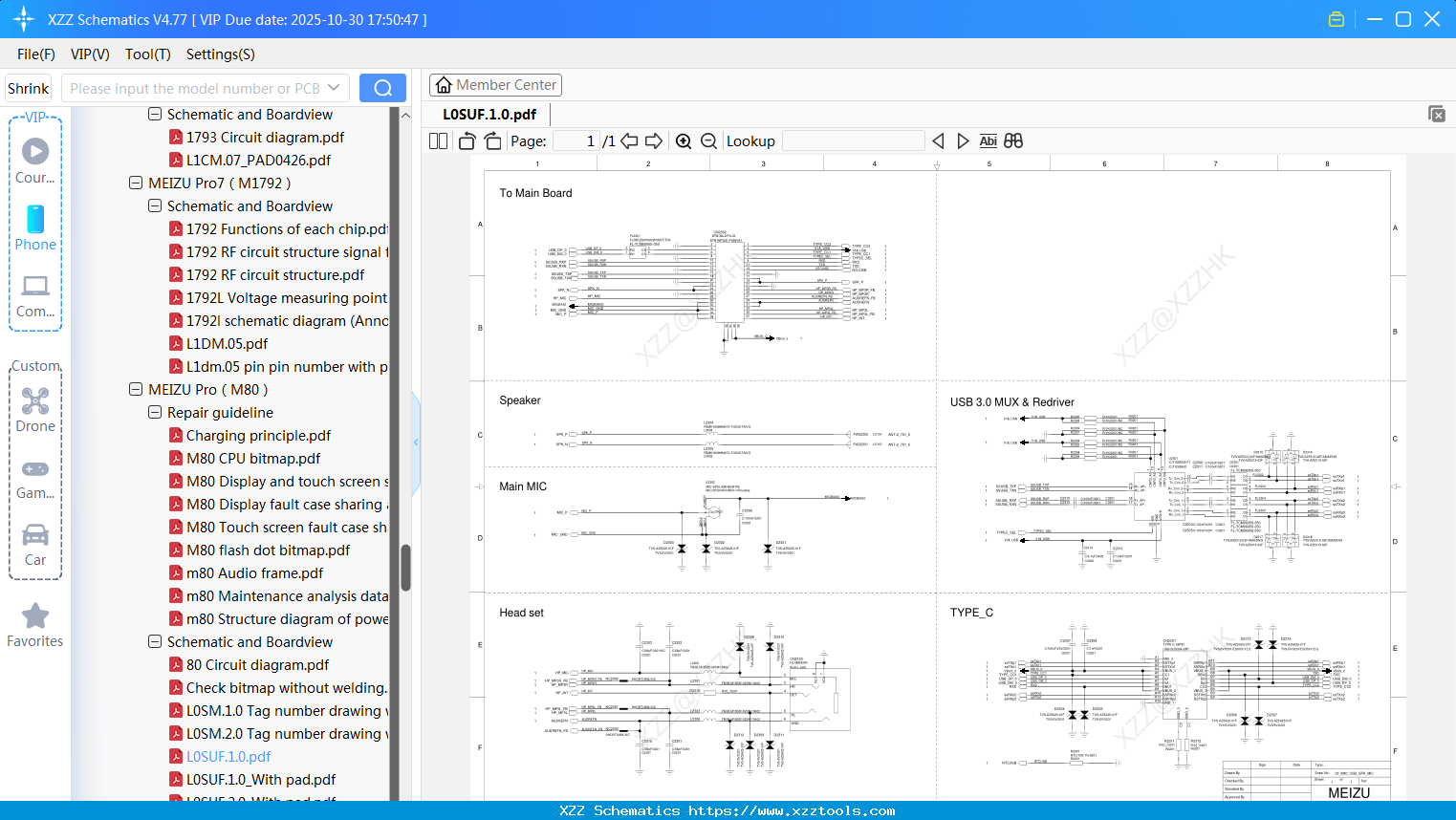Image resolution: width=1456 pixels, height=820 pixels.
Task: Click the Page number field
Action: click(576, 141)
